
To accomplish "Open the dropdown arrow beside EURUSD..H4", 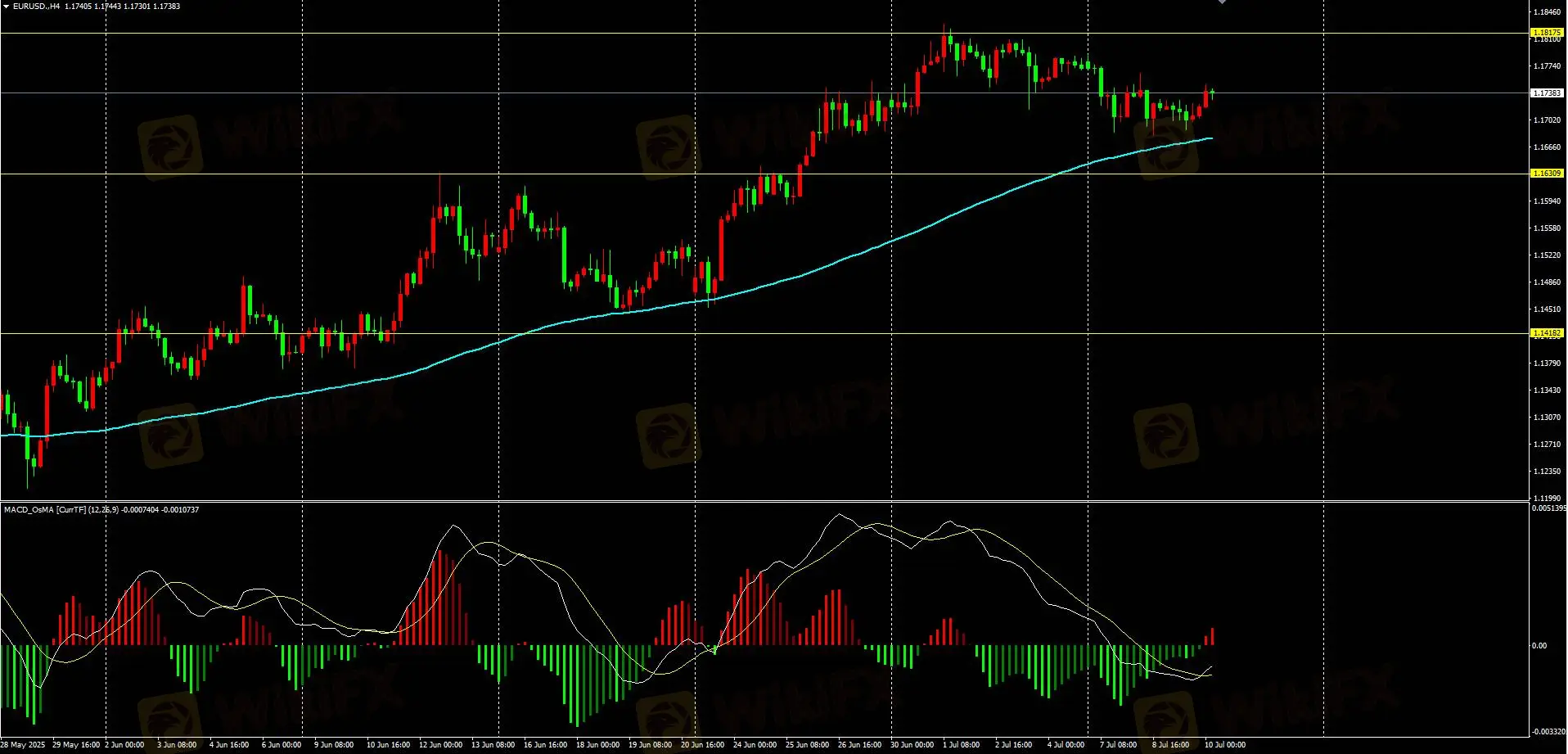I will [7, 7].
